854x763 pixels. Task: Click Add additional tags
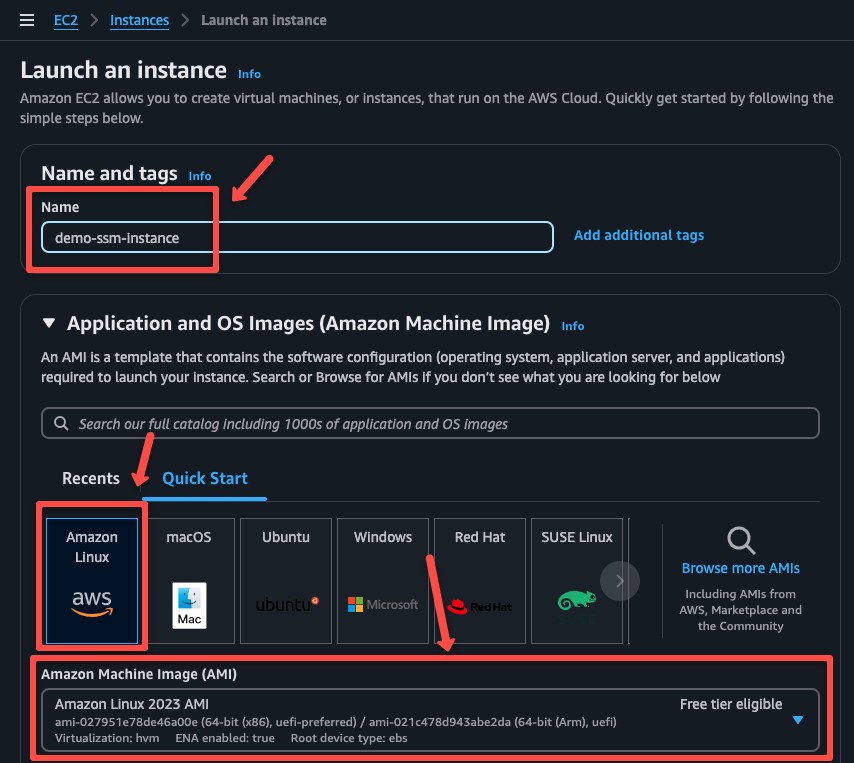pos(639,235)
